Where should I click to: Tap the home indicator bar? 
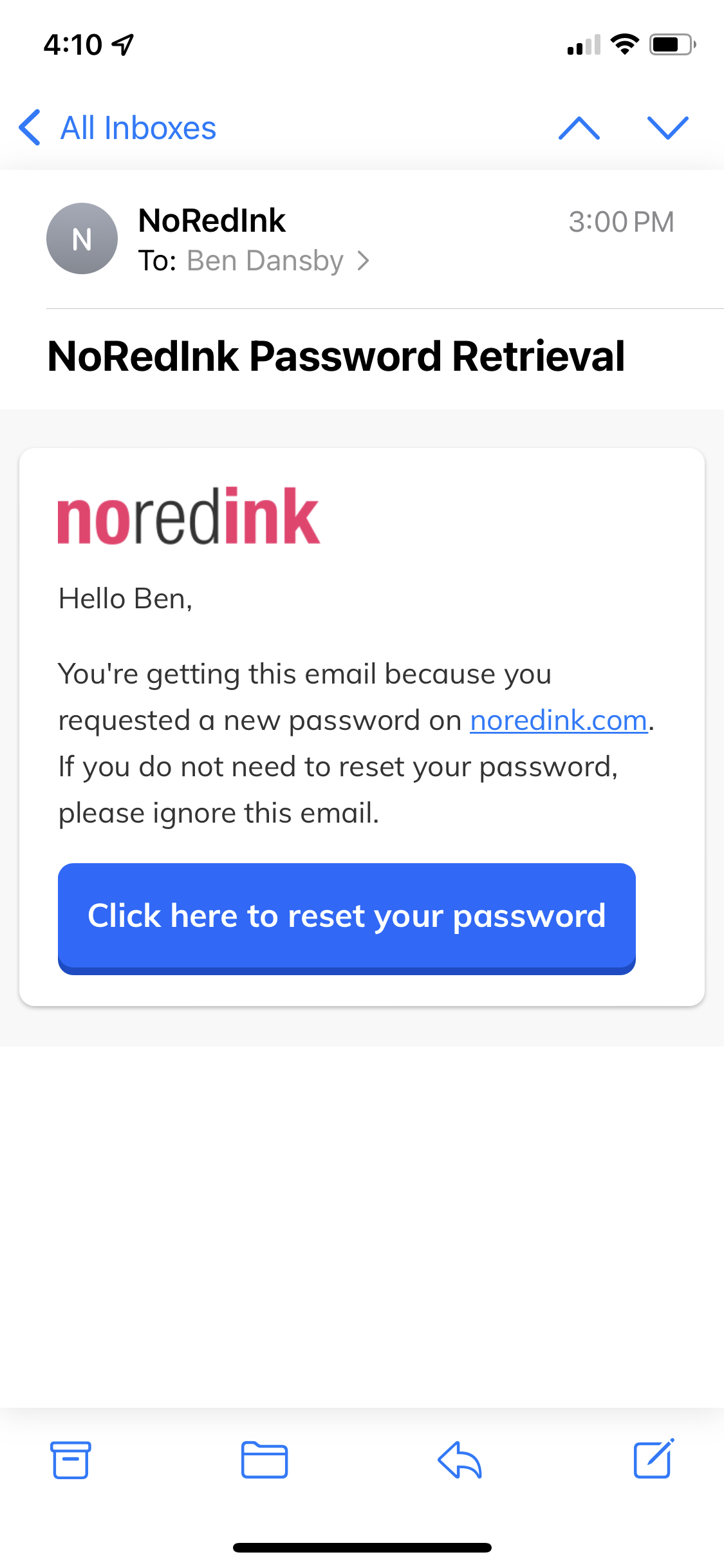tap(362, 1547)
